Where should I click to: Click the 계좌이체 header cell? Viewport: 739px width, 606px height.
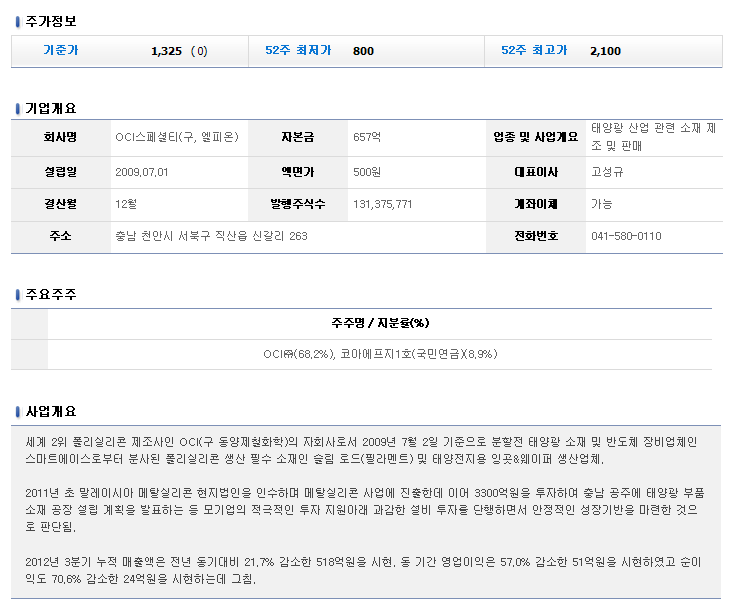click(x=536, y=205)
